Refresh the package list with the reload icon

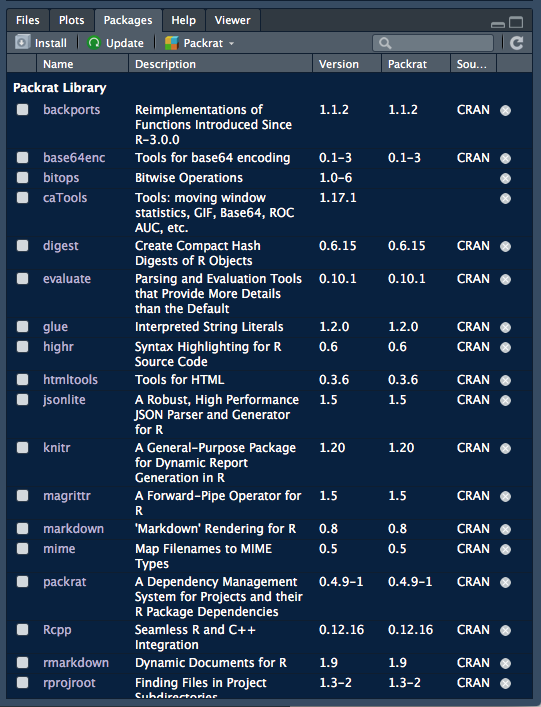click(517, 43)
